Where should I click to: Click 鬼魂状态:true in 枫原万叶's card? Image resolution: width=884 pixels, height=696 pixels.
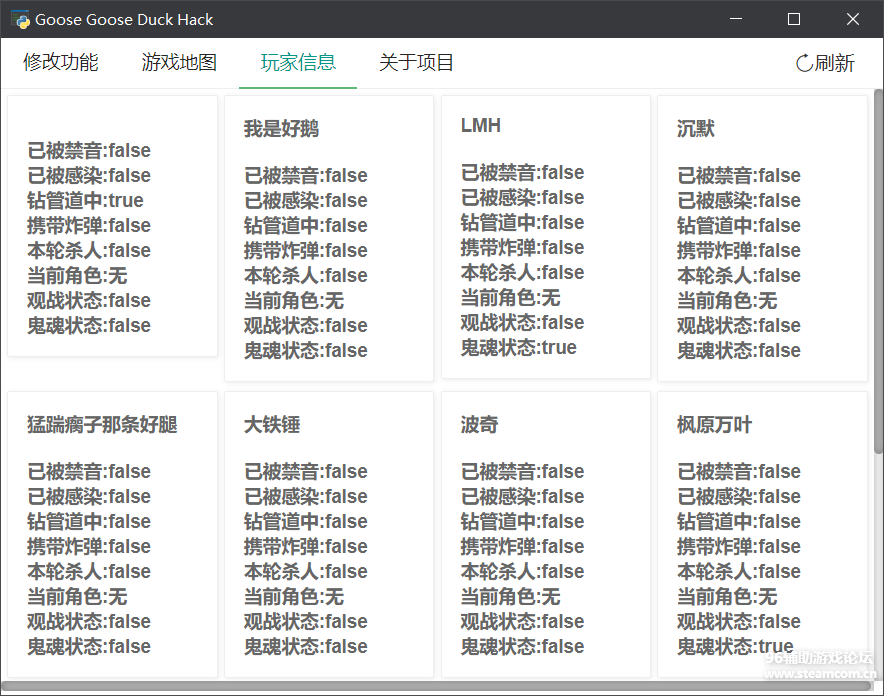pos(735,647)
